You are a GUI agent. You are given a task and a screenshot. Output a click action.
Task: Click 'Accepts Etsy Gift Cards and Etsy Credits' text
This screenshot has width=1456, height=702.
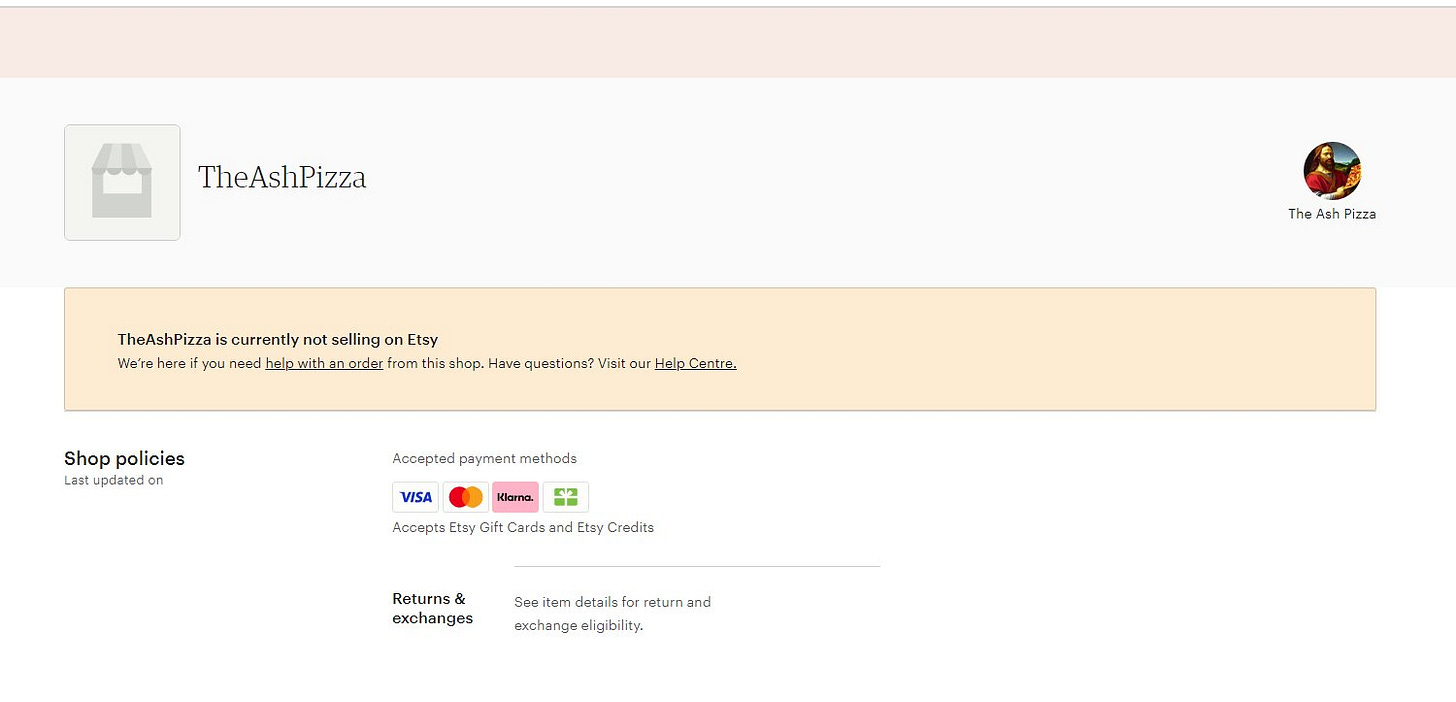tap(523, 527)
